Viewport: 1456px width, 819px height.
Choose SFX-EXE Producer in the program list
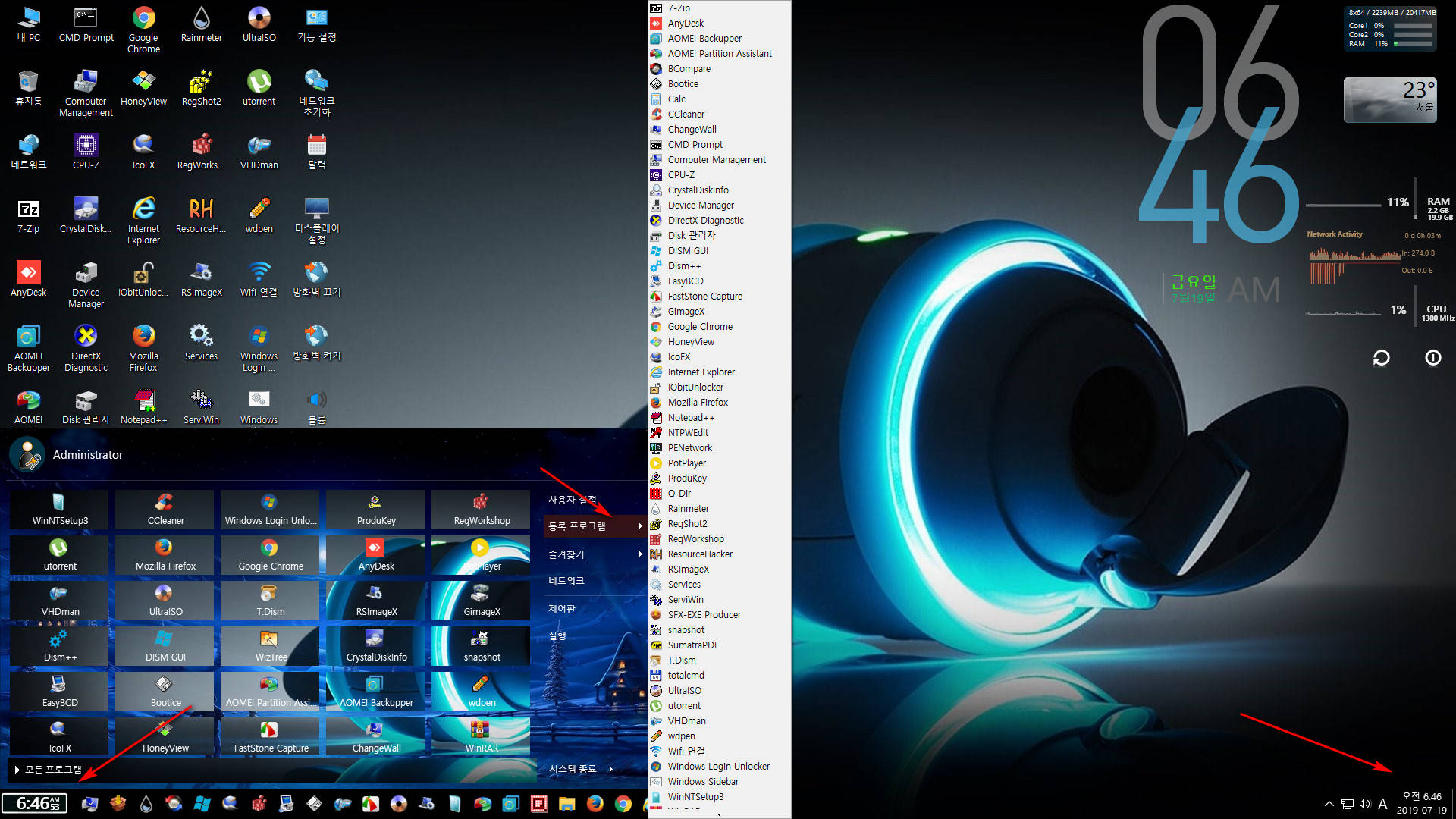(x=719, y=614)
